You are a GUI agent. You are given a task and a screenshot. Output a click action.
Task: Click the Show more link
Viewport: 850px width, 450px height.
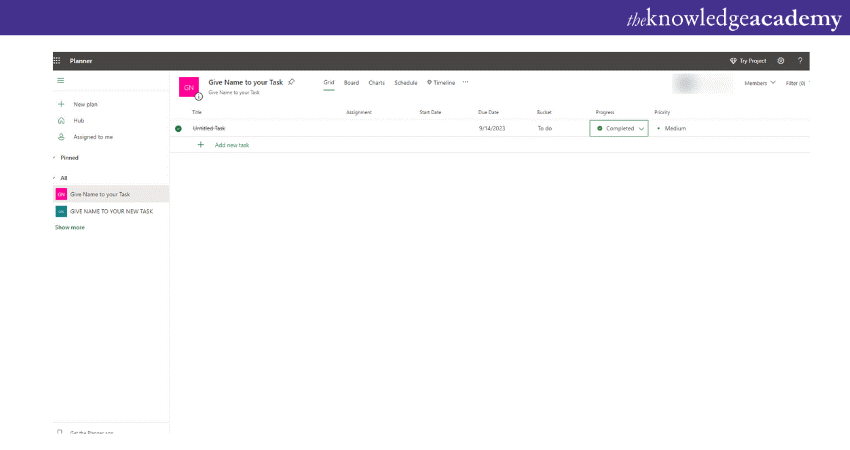[70, 227]
